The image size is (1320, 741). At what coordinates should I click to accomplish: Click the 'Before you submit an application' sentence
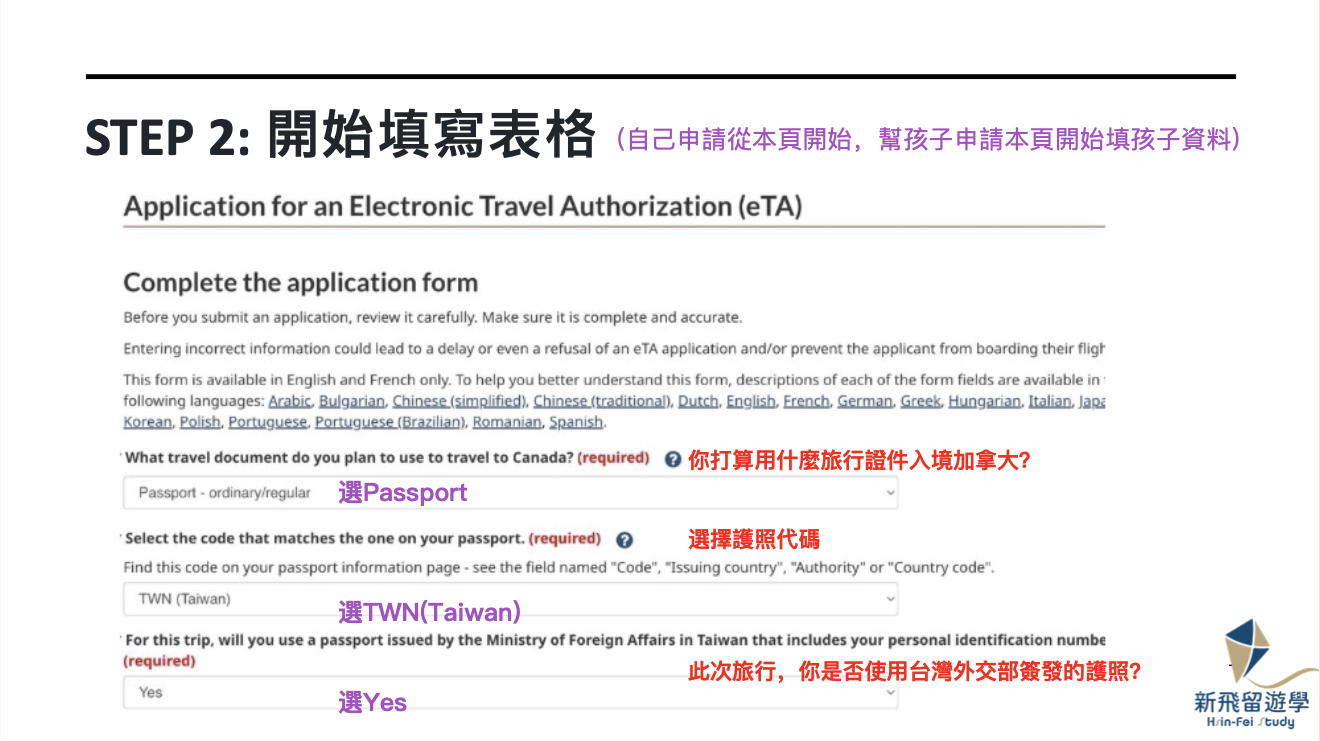[433, 318]
